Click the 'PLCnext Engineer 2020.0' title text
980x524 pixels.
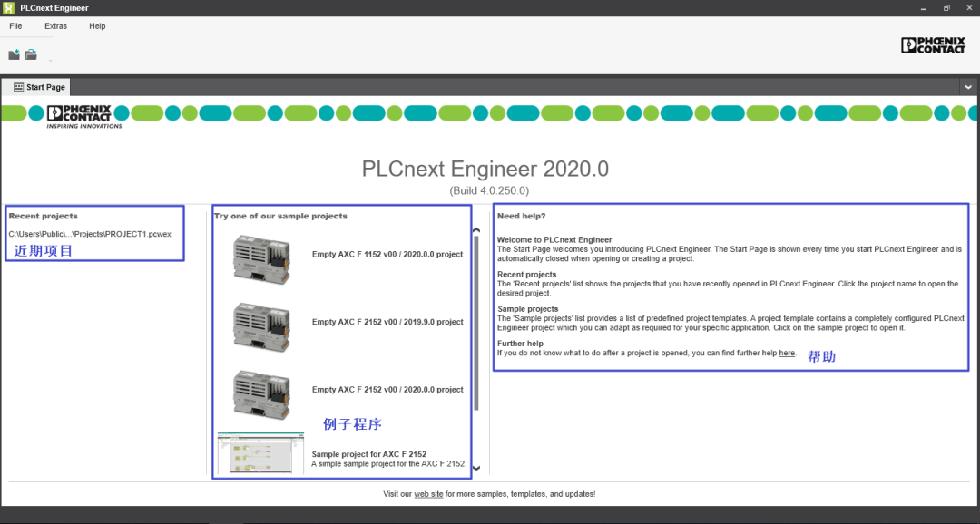pos(485,169)
